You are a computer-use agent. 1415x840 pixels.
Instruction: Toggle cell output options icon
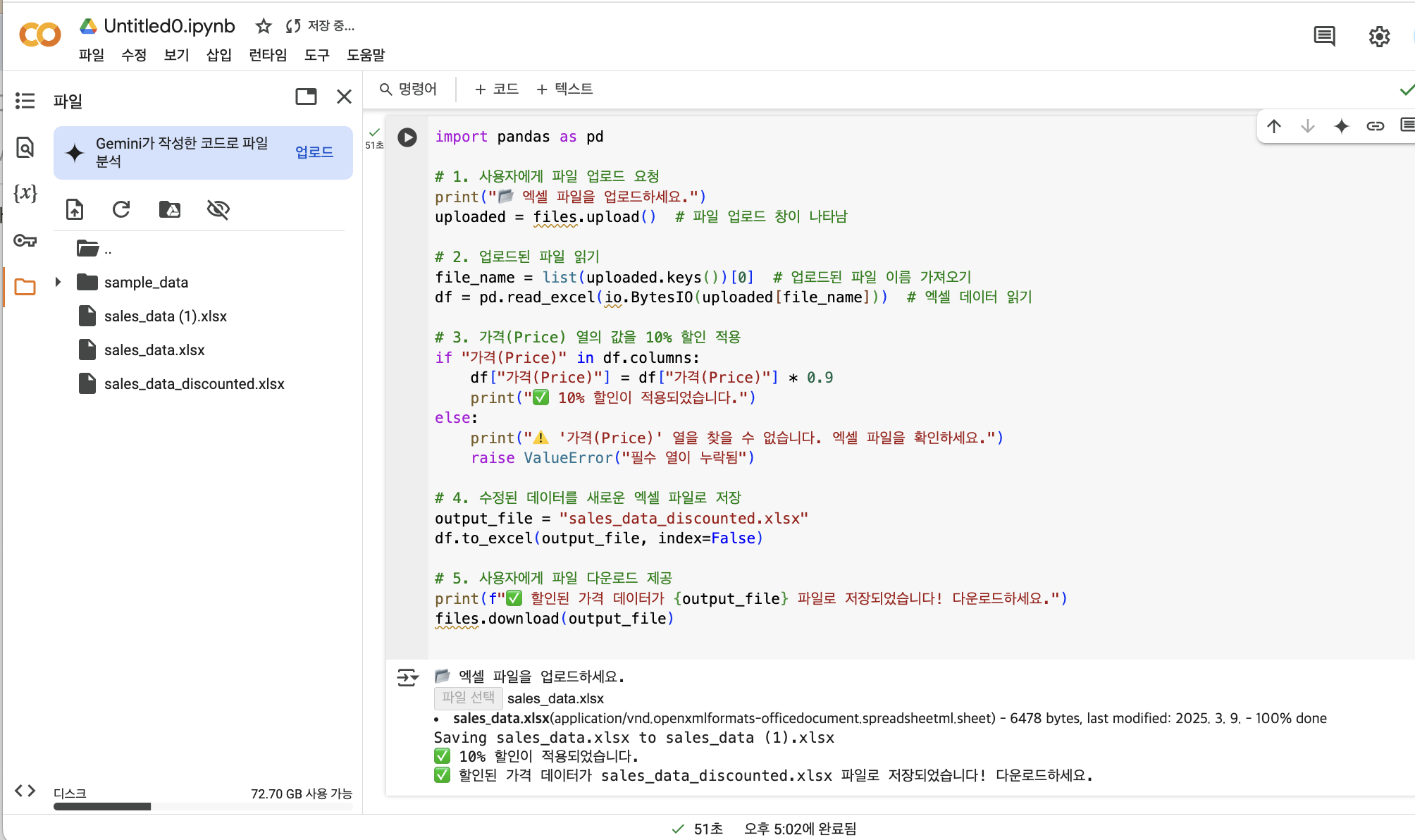click(407, 677)
